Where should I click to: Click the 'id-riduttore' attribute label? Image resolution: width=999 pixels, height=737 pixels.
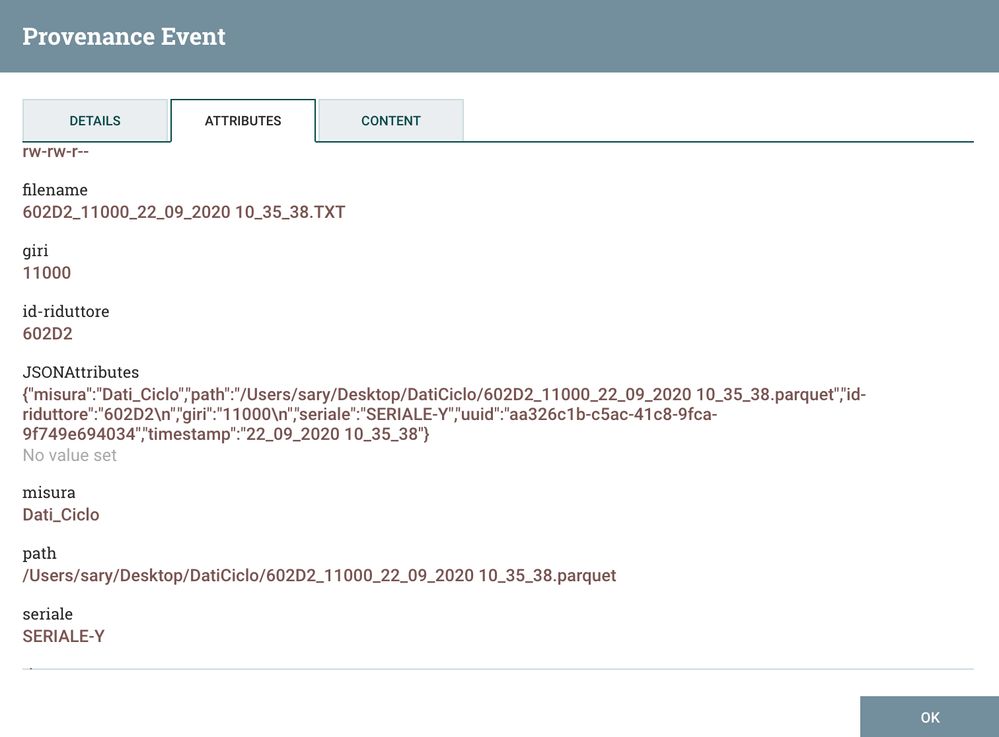pos(66,311)
